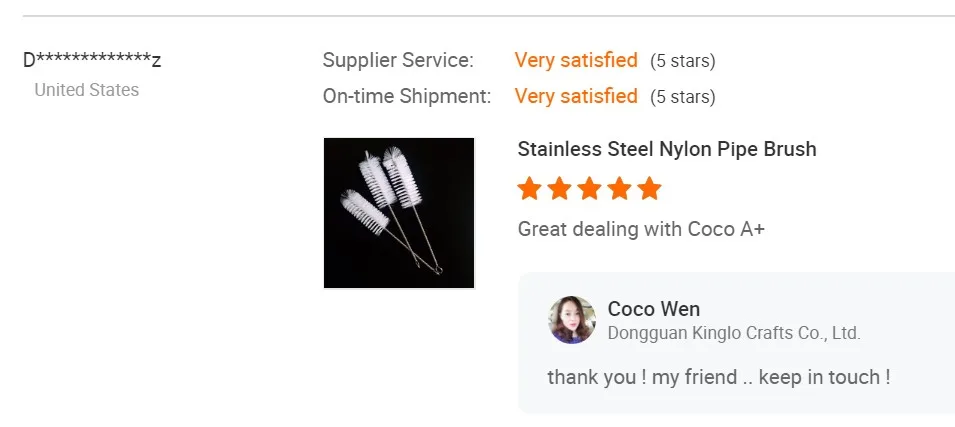The image size is (955, 427).
Task: Click Coco Wen's profile avatar
Action: point(572,320)
